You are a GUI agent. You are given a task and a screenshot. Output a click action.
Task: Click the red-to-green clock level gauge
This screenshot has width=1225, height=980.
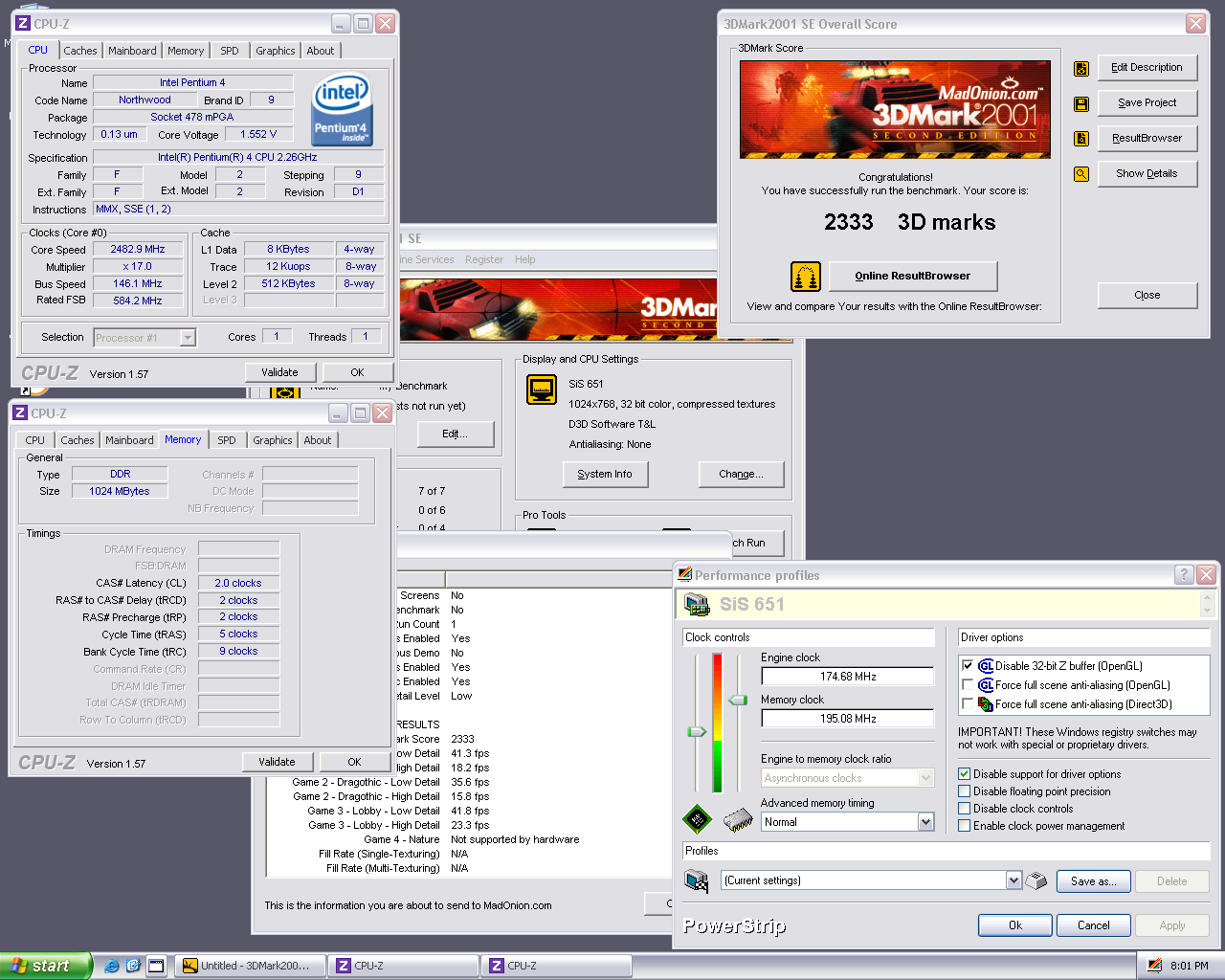(x=718, y=723)
